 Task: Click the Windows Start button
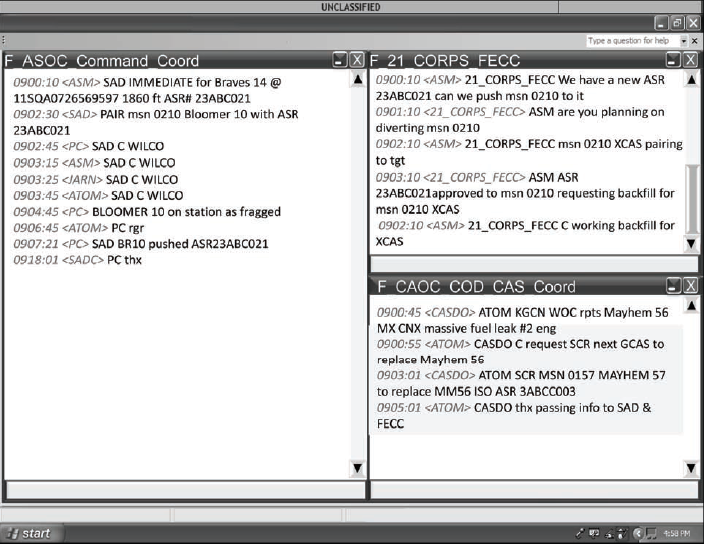(28, 533)
